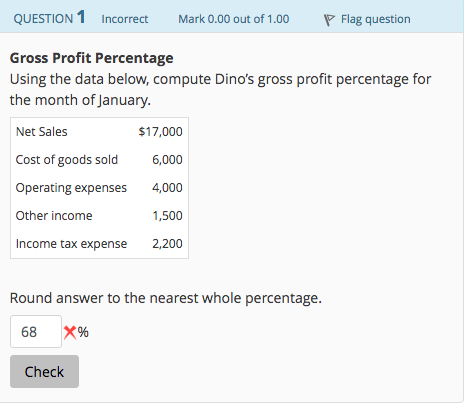
Task: Click the Gross Profit Percentage title
Action: 91,58
